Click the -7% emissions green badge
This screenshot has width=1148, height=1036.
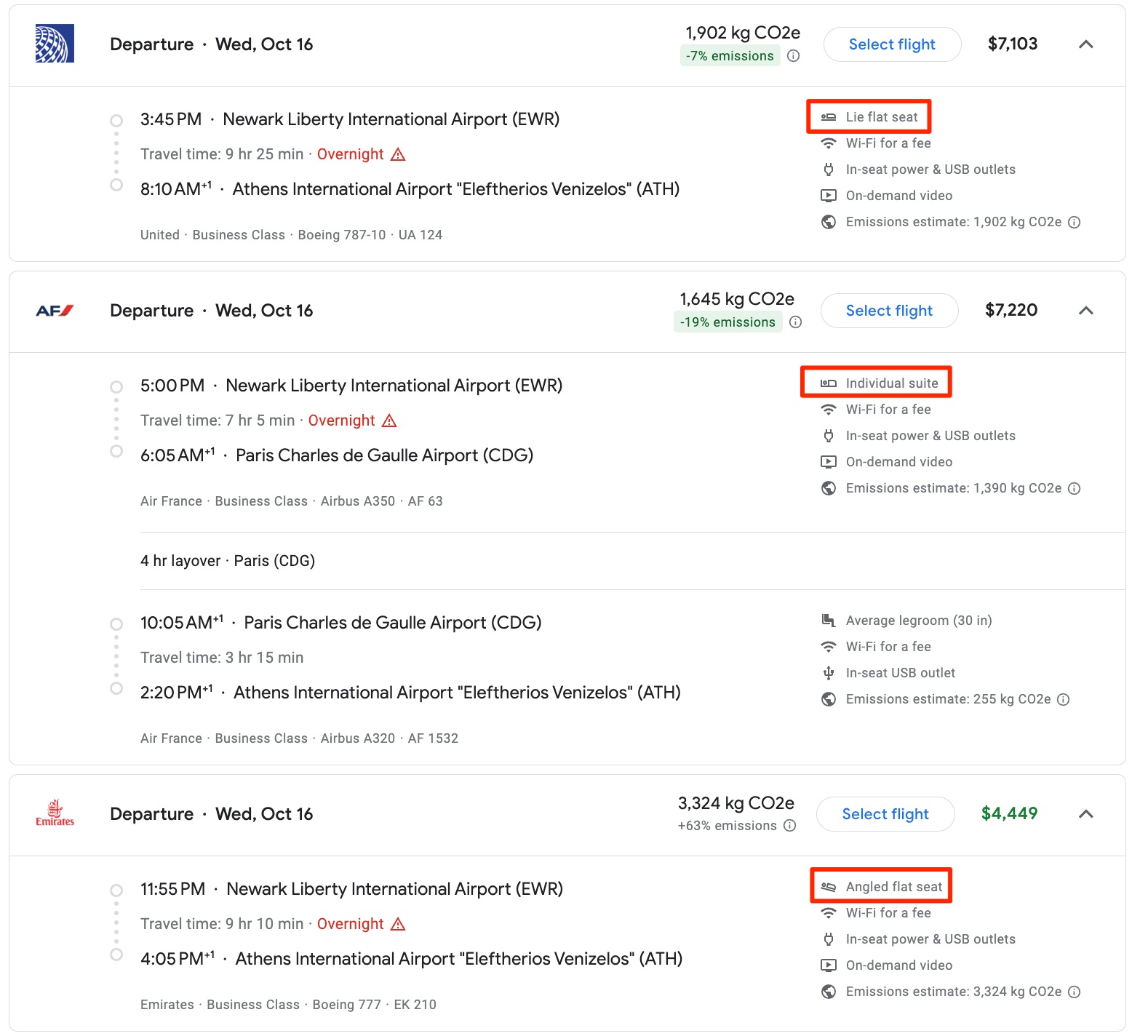pyautogui.click(x=730, y=56)
